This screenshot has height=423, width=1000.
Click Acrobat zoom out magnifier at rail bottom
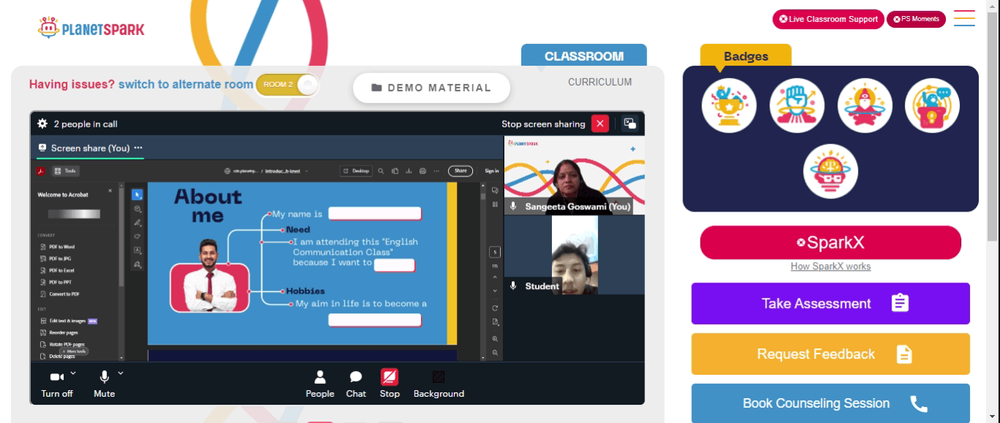pos(495,353)
